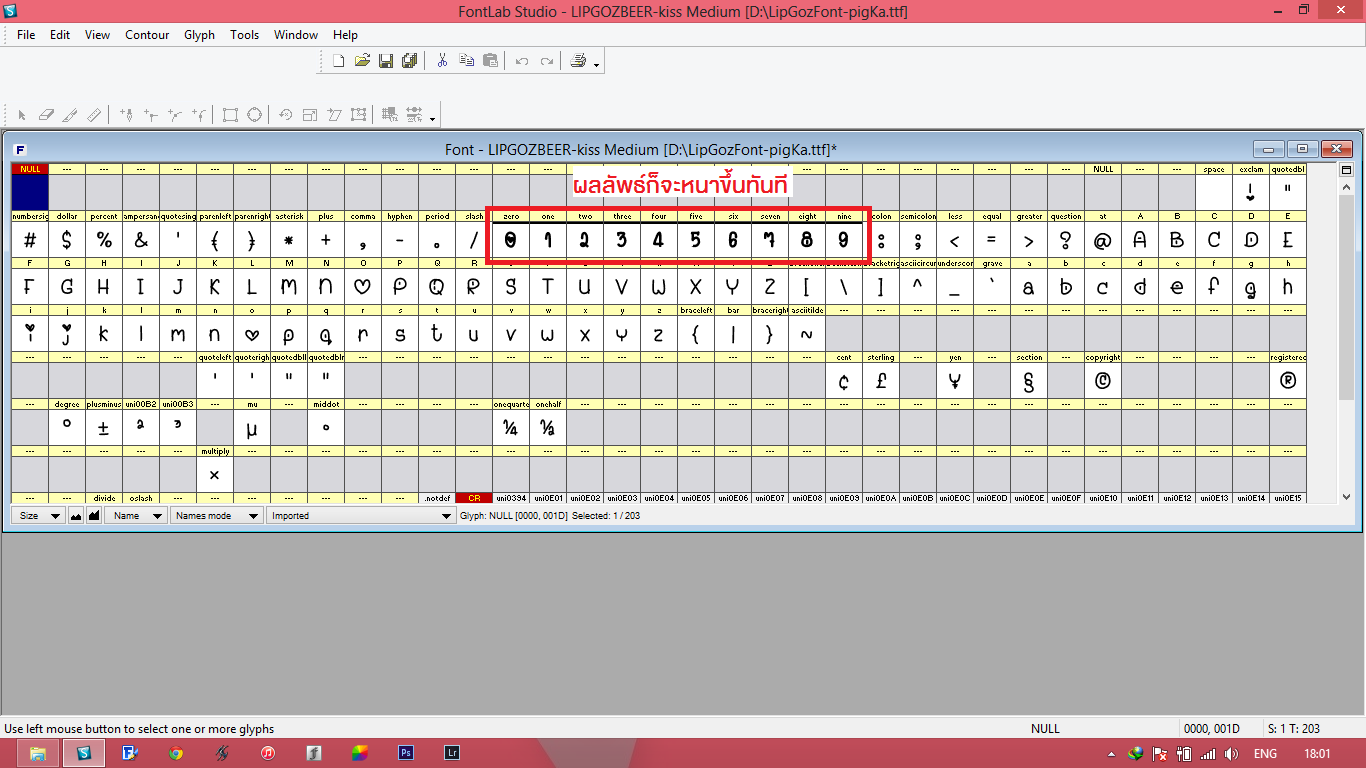Select the Ruler measurement tool
This screenshot has height=768, width=1366.
(94, 115)
